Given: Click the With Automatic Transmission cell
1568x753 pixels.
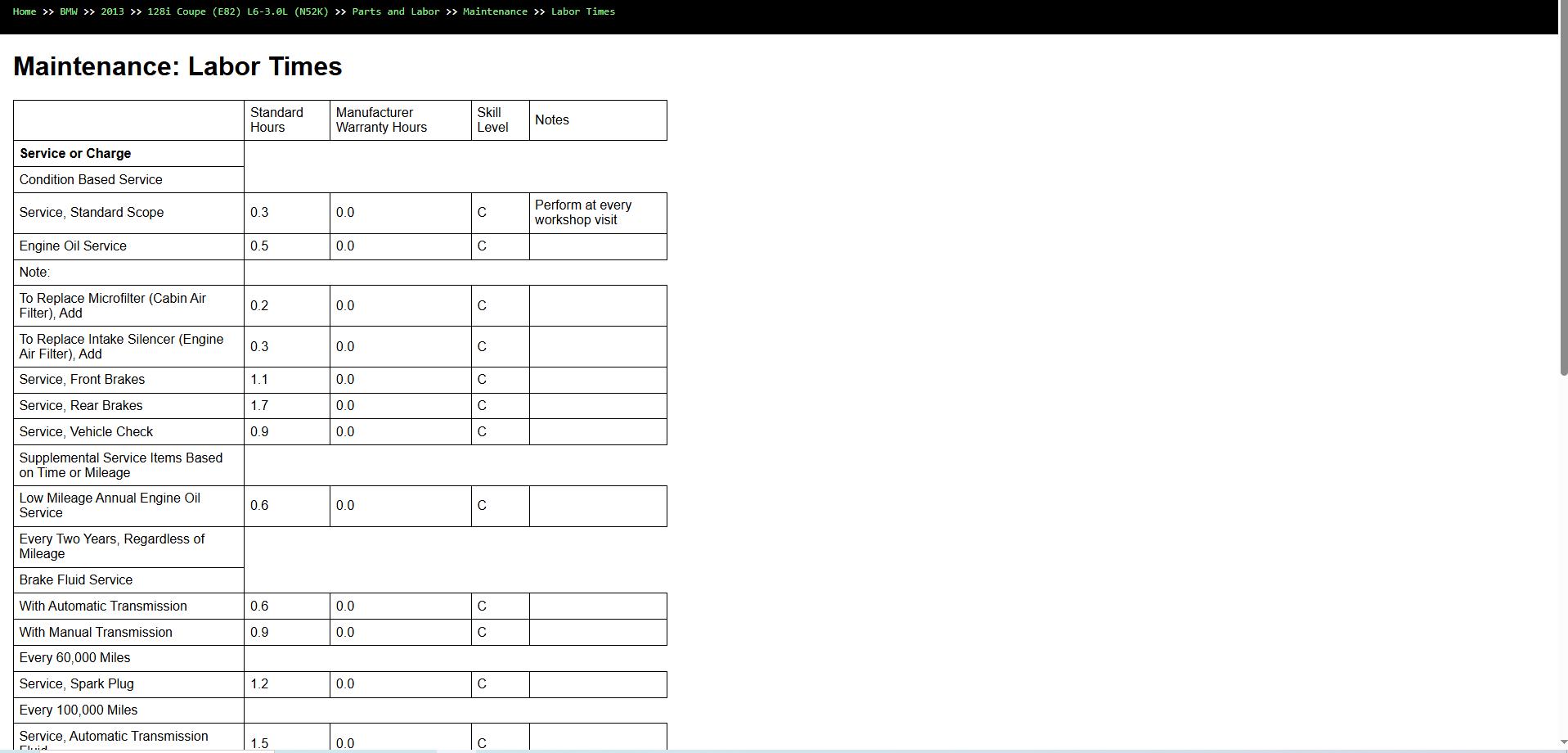Looking at the screenshot, I should (128, 606).
